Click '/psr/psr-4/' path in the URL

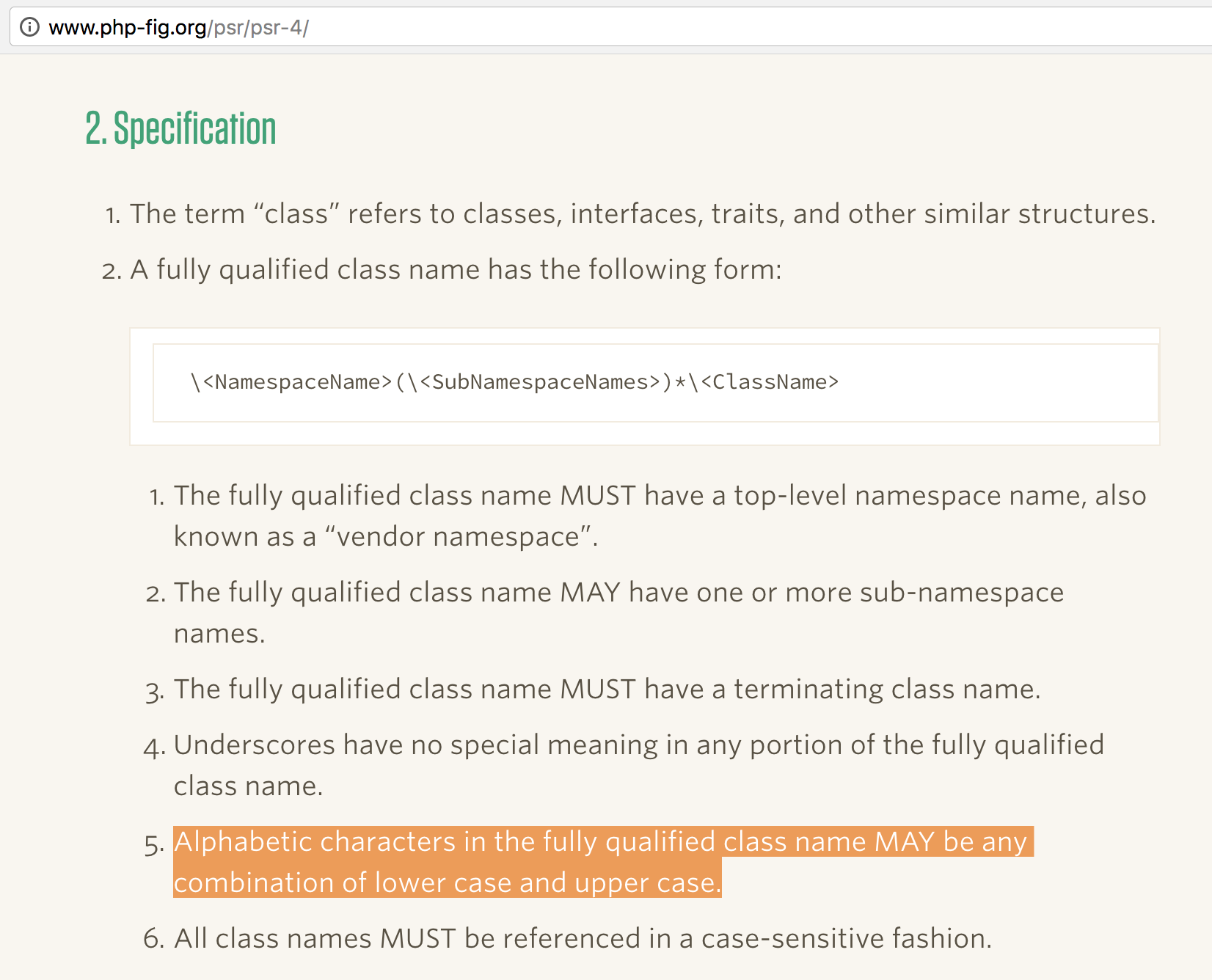pos(258,28)
